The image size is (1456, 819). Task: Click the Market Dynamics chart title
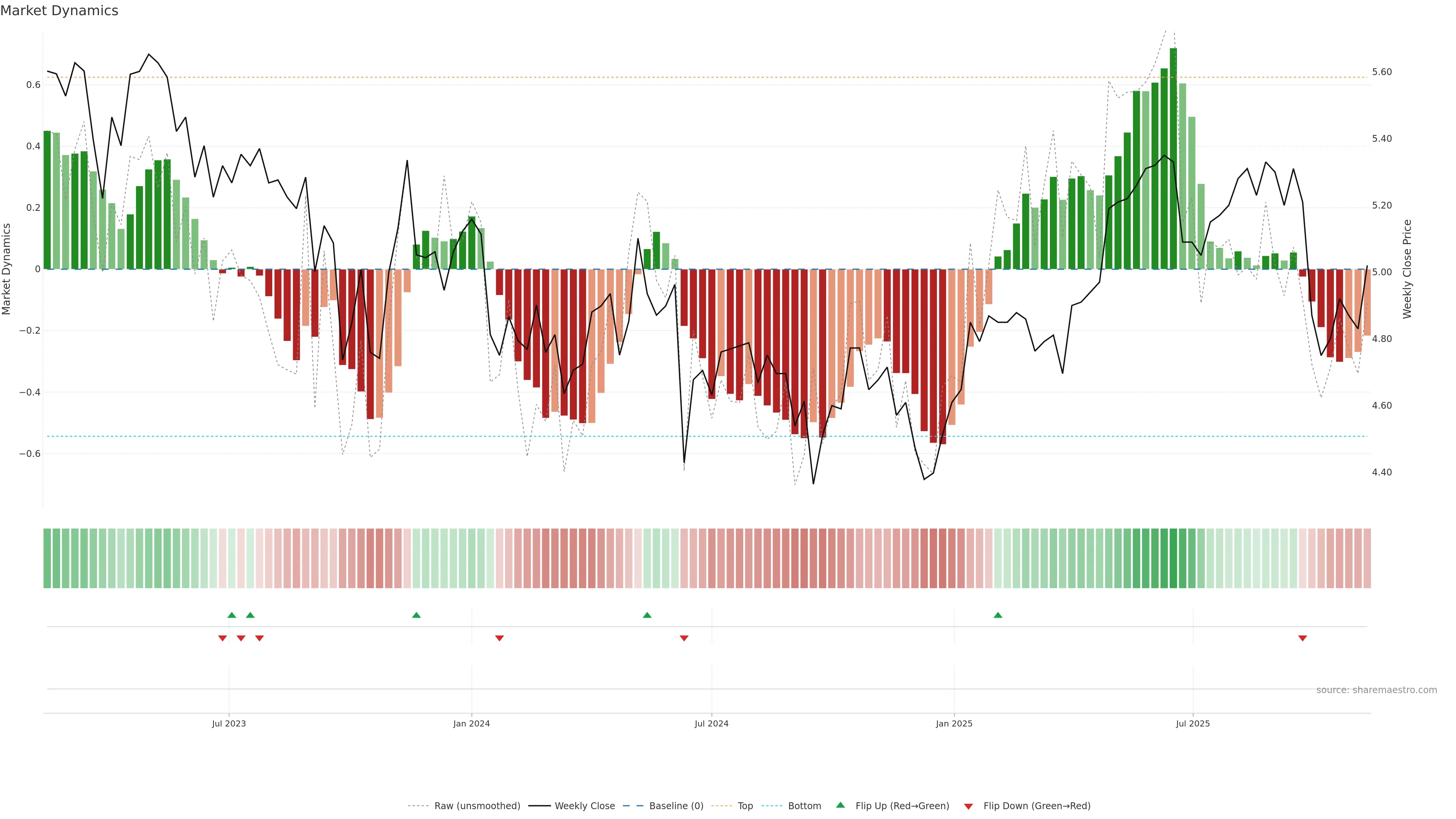pos(60,11)
